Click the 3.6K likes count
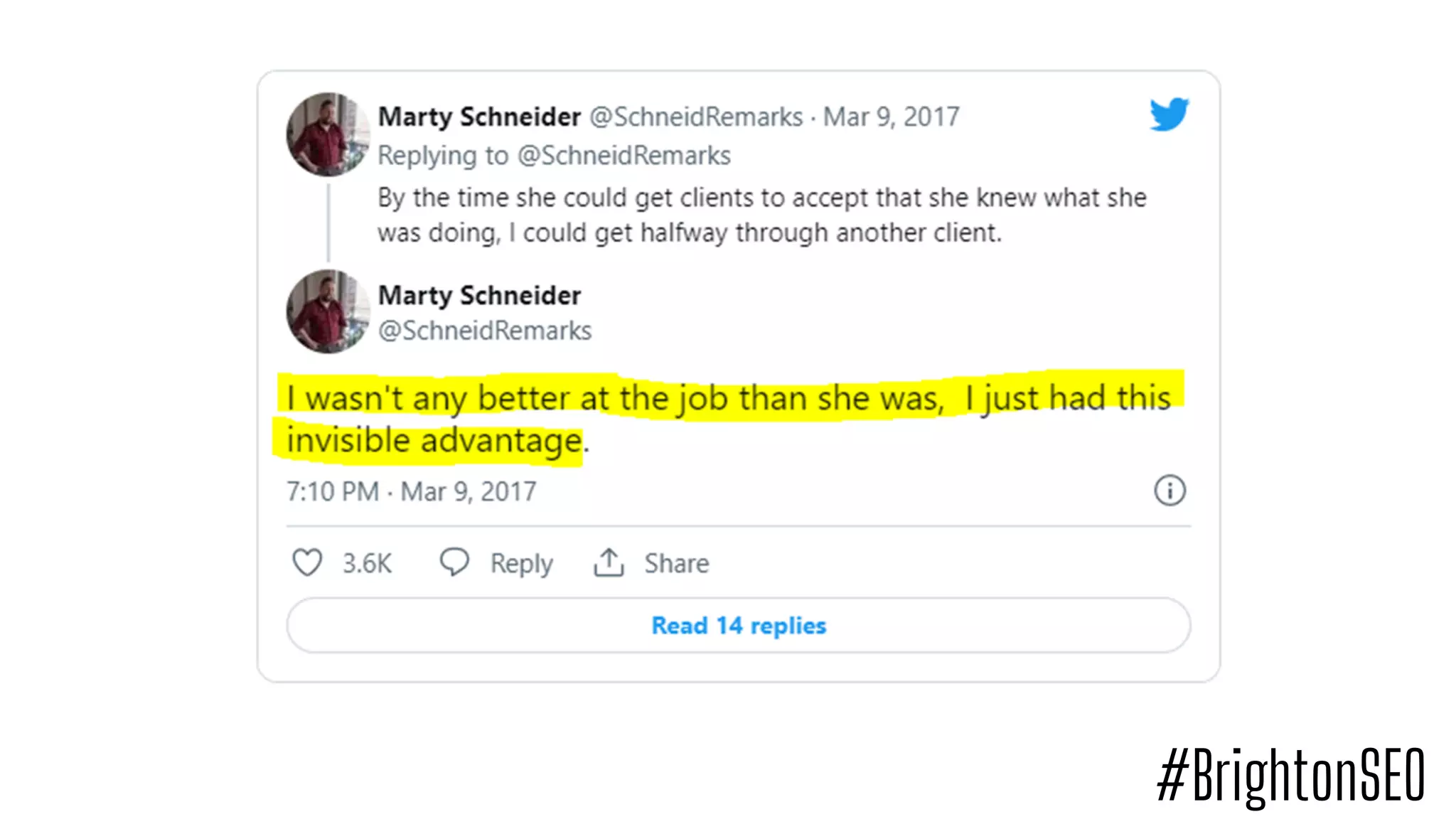The width and height of the screenshot is (1456, 819). [x=367, y=563]
